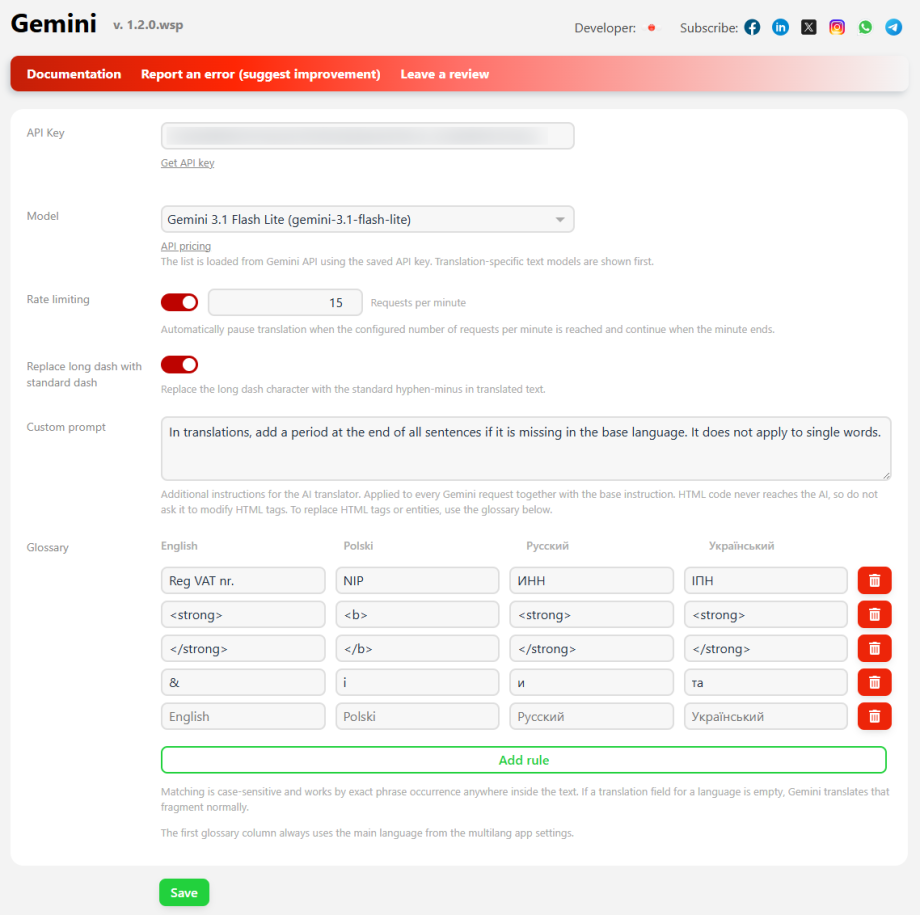Edit the Ukrainian 'та' glossary field
The height and width of the screenshot is (915, 920).
[x=766, y=683]
